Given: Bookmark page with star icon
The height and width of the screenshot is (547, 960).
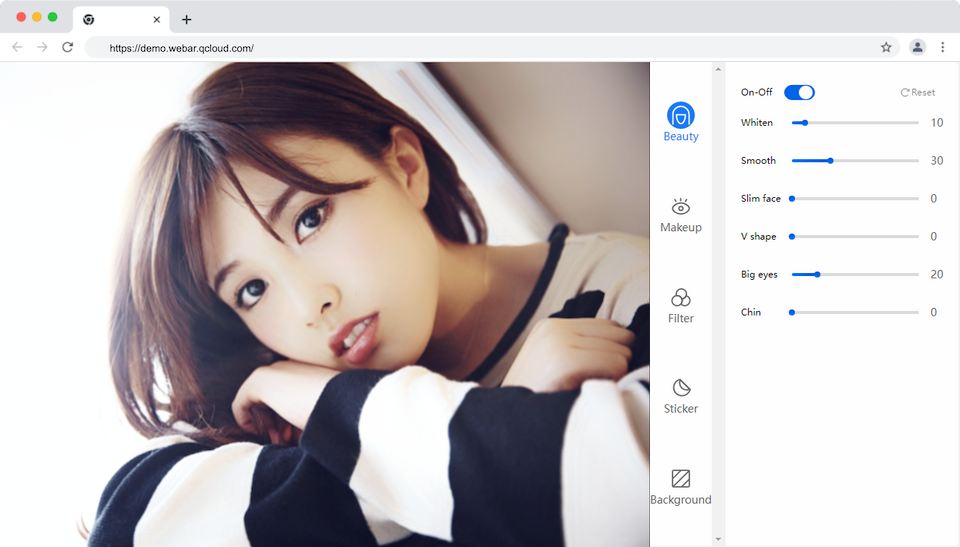Looking at the screenshot, I should tap(886, 47).
